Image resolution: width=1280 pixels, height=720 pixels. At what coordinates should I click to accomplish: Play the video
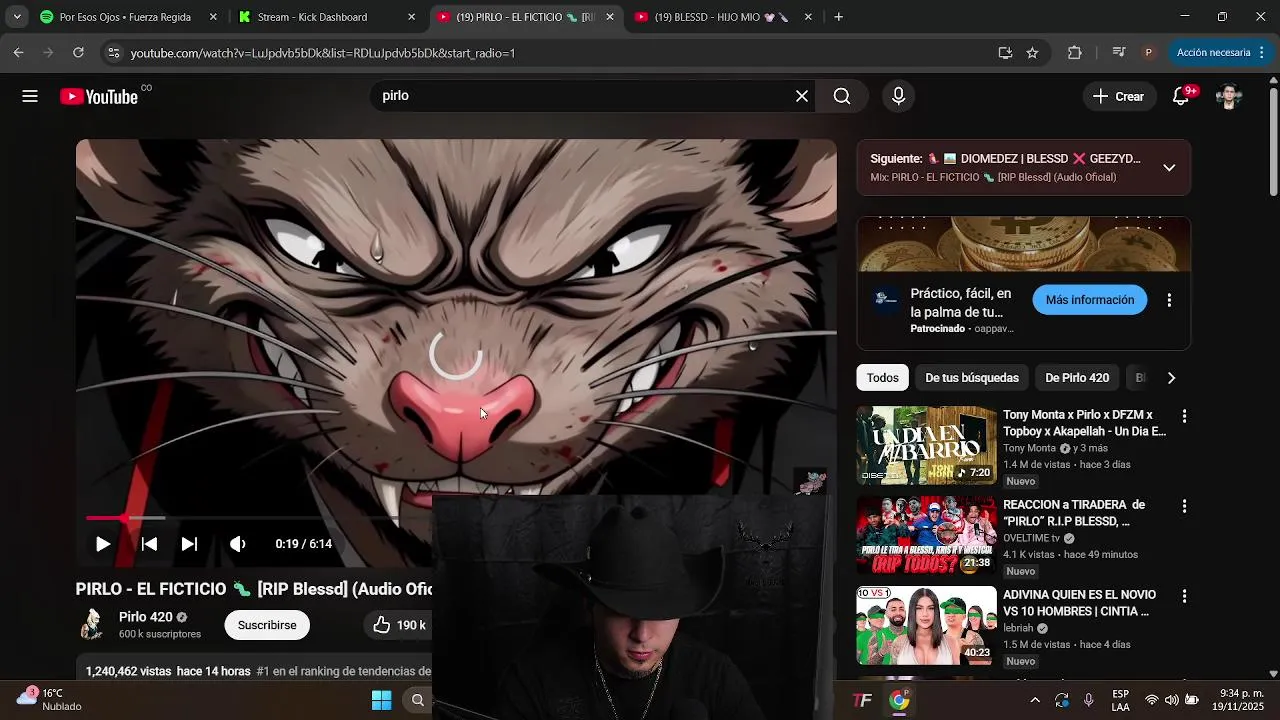(x=103, y=544)
